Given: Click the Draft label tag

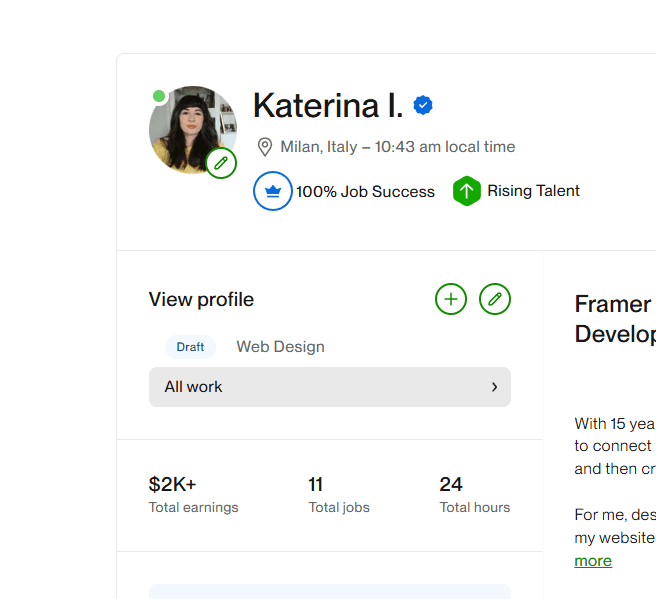Looking at the screenshot, I should pos(190,347).
